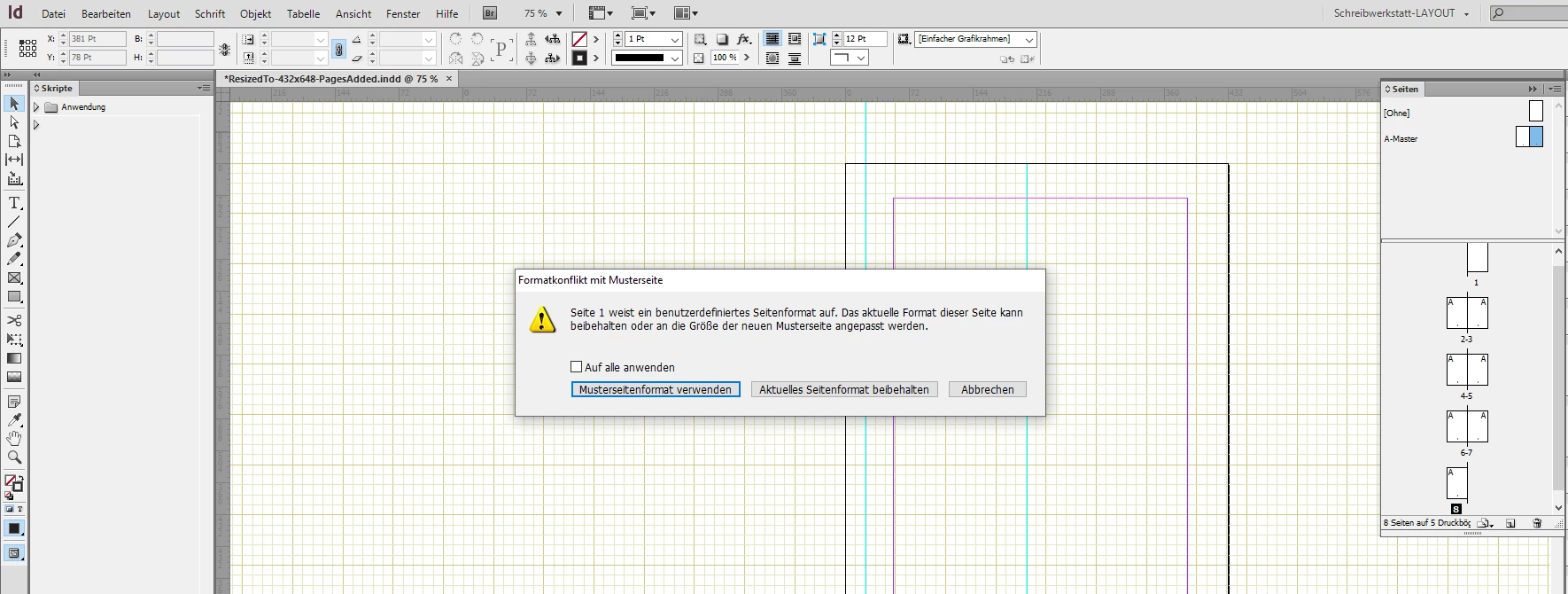Toggle constrain width and height proportions
This screenshot has height=594, width=1568.
coord(225,50)
